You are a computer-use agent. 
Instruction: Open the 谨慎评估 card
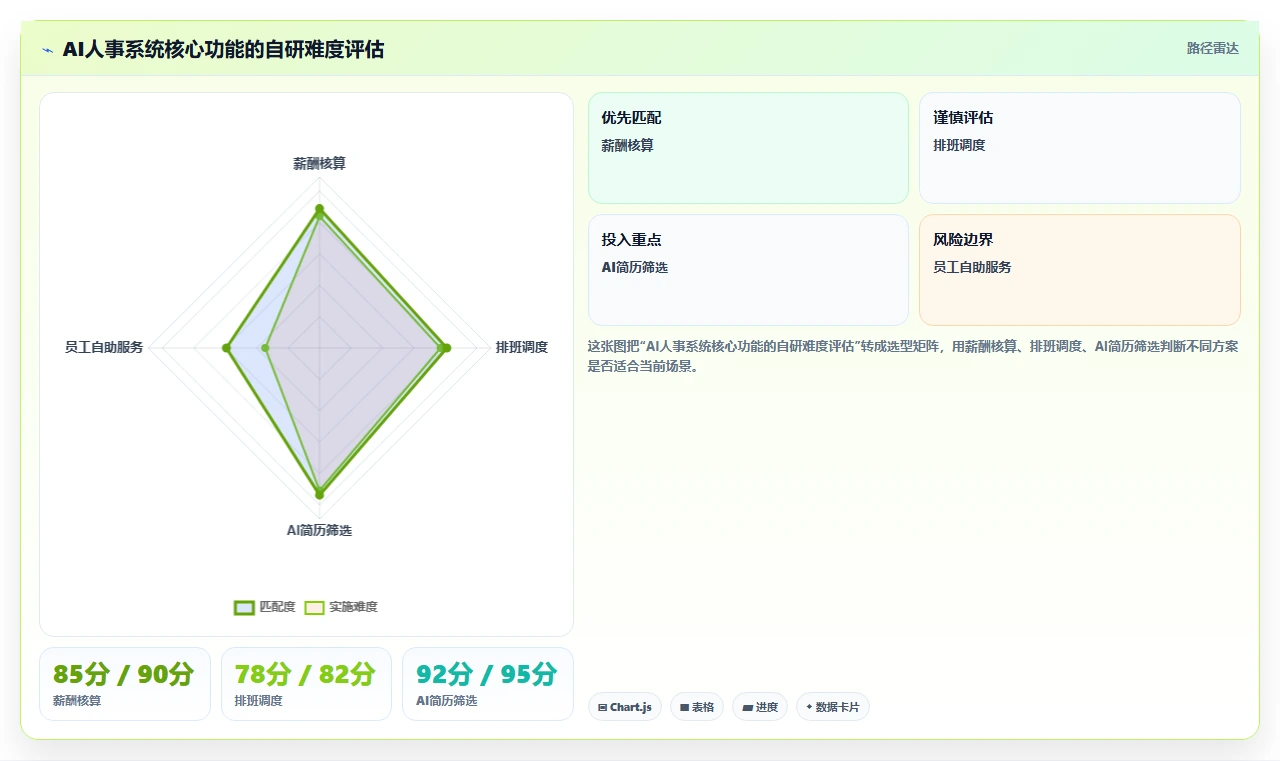click(x=1080, y=148)
